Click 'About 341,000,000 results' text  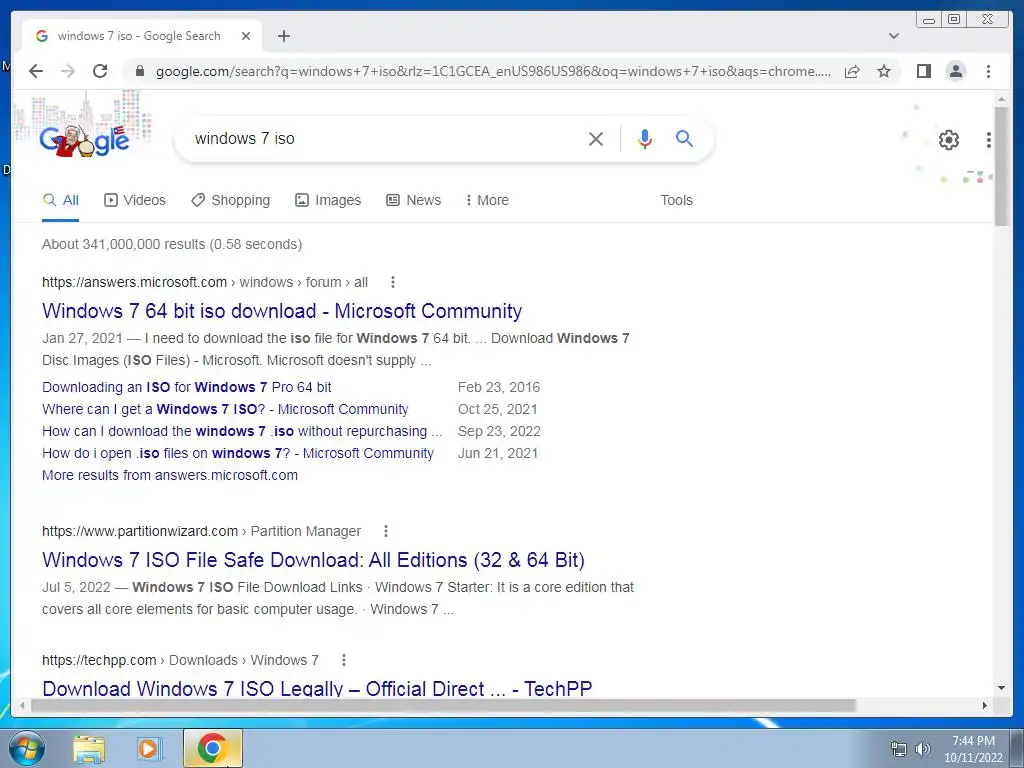click(x=172, y=244)
